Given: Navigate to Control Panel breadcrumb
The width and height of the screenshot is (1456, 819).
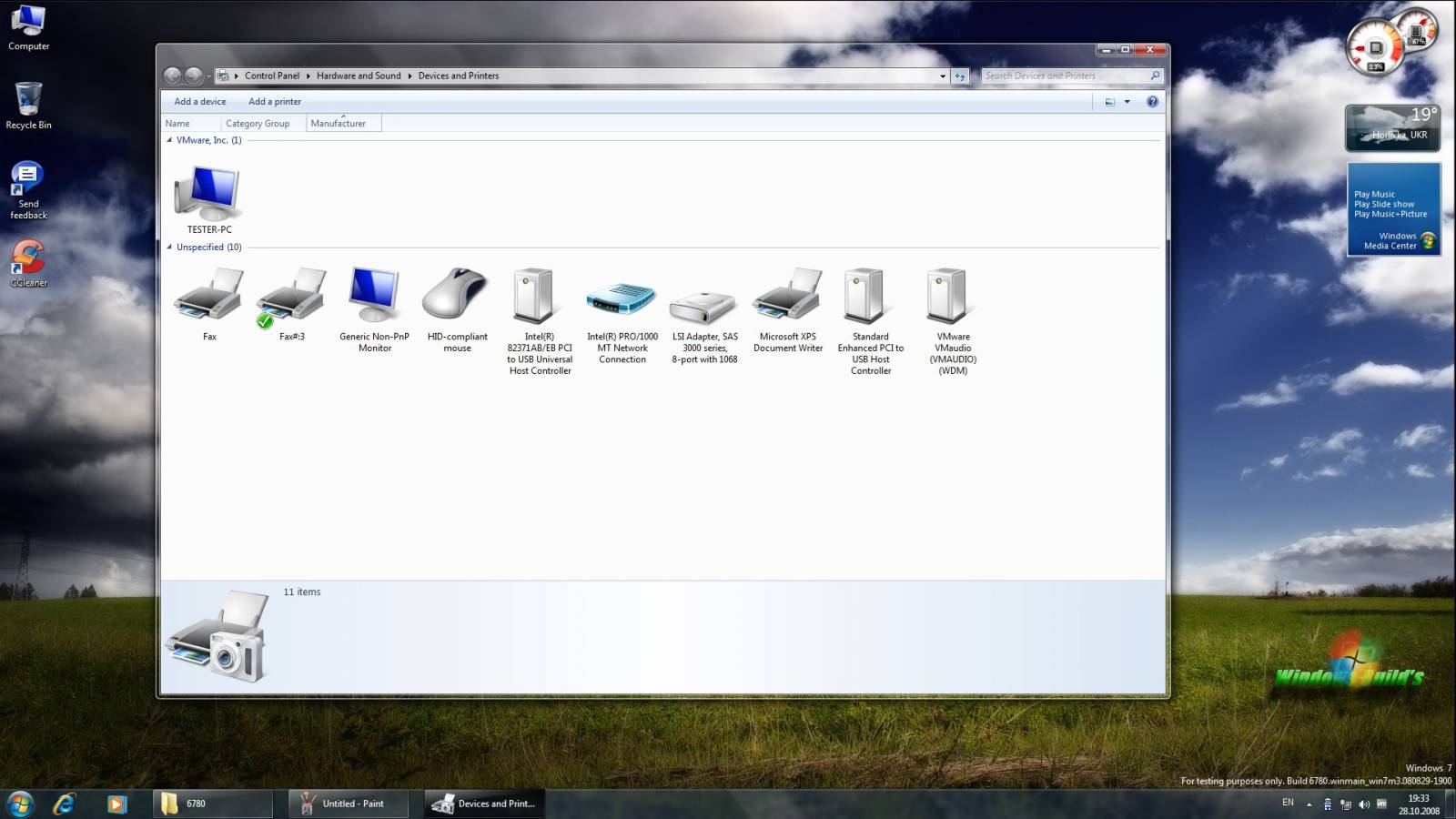Looking at the screenshot, I should click(x=272, y=76).
